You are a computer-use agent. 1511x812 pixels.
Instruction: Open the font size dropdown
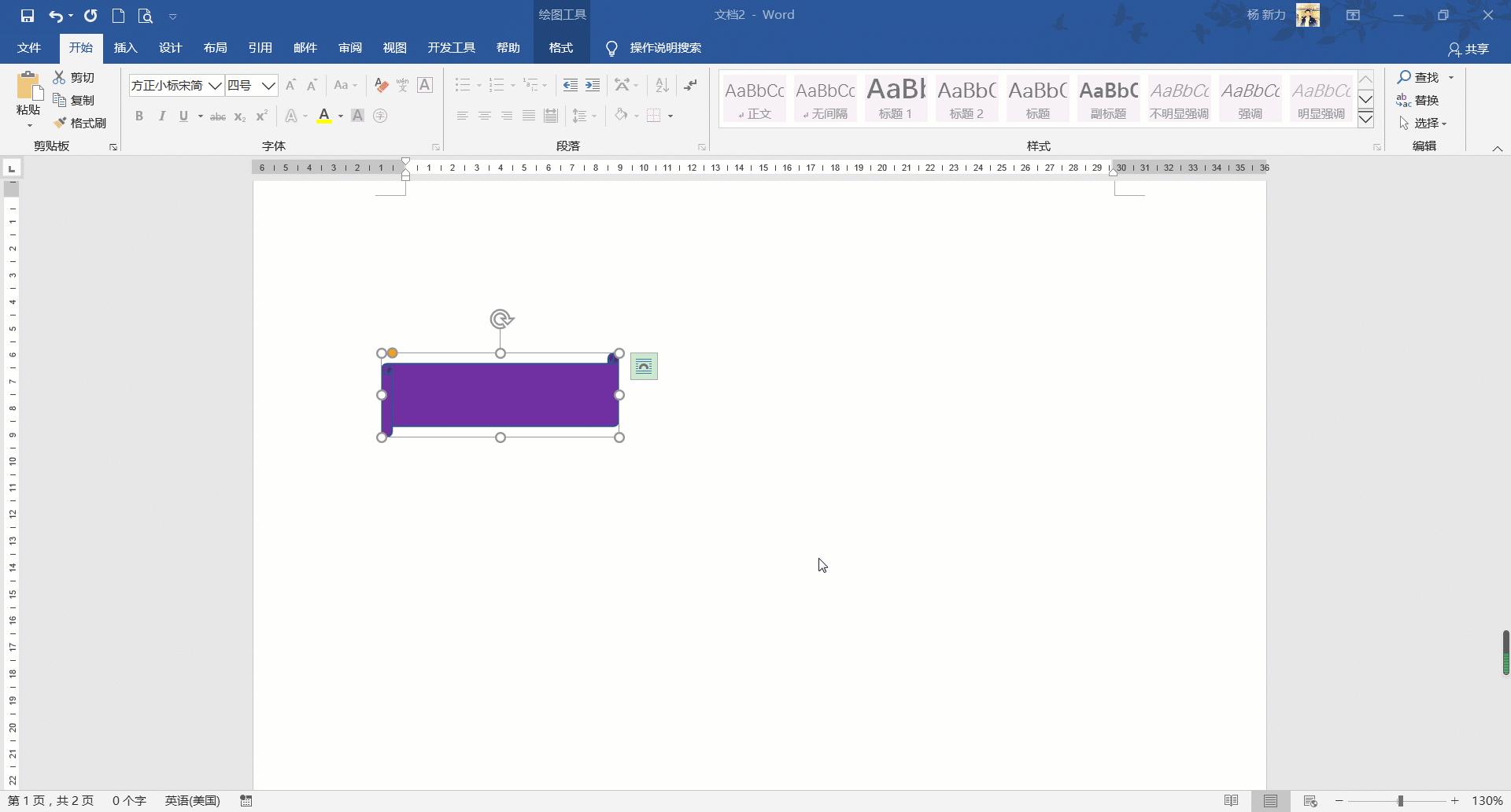coord(268,86)
